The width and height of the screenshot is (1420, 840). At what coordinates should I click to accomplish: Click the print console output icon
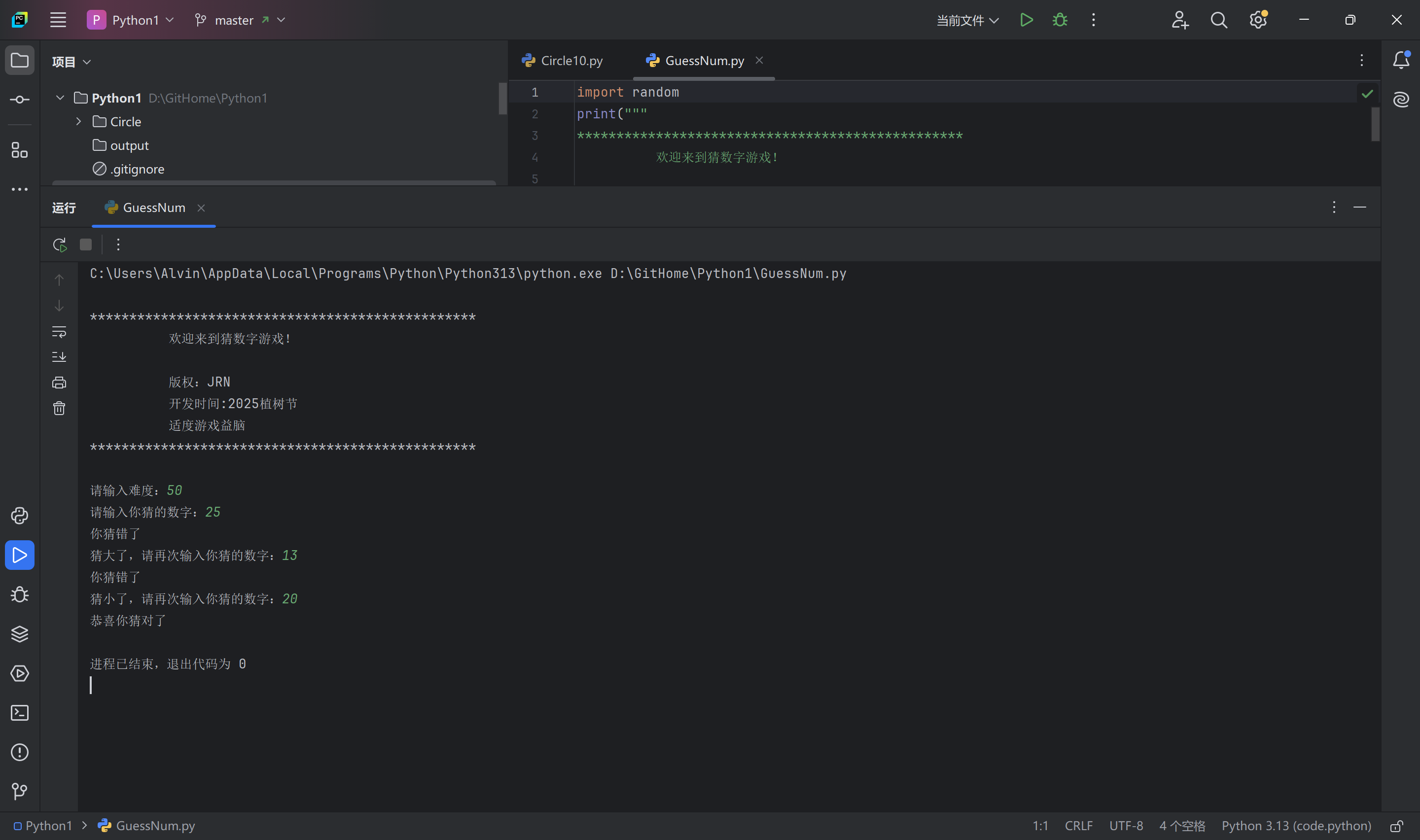click(x=59, y=383)
